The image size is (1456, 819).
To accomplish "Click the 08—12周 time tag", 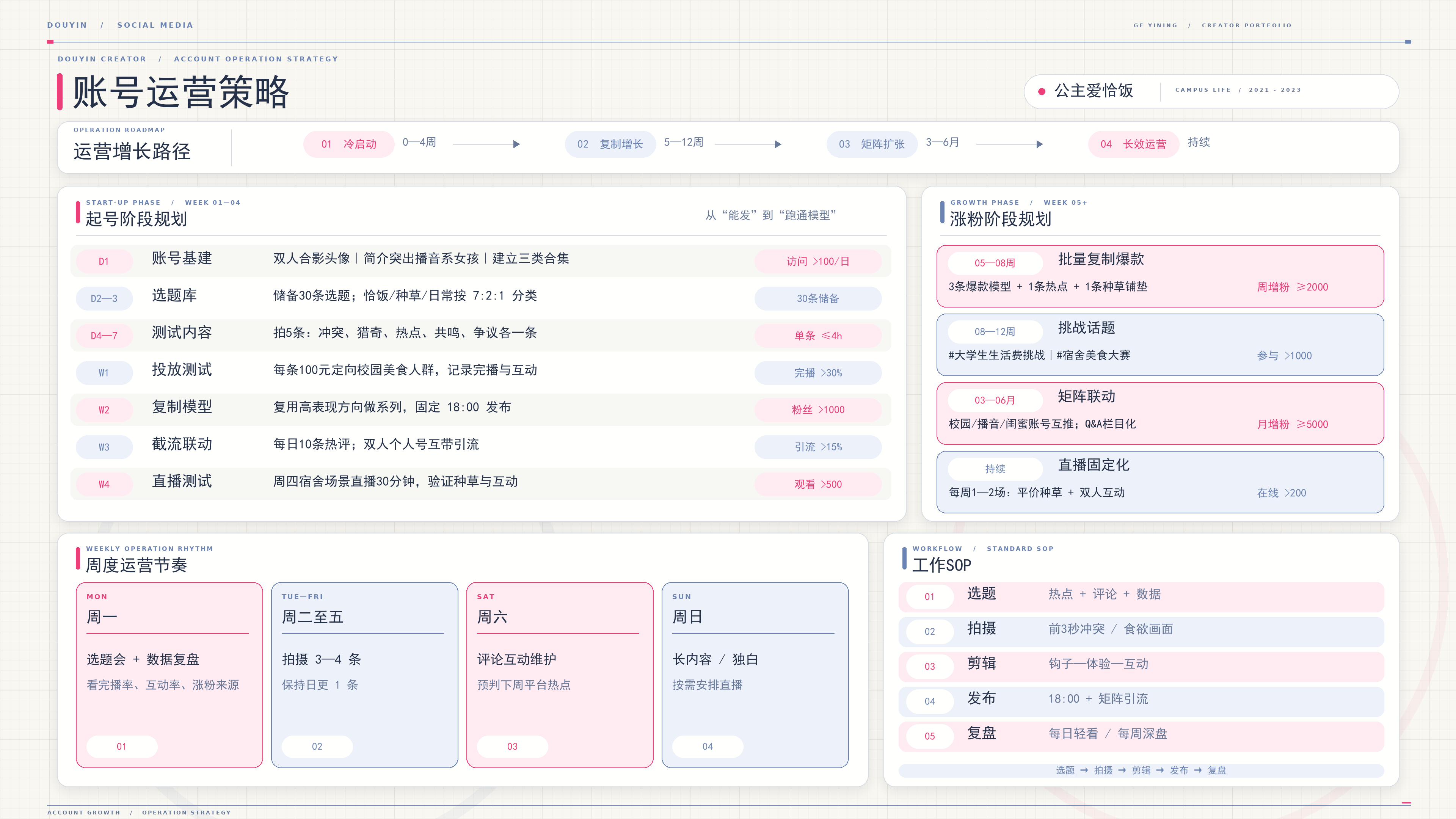I will click(x=995, y=332).
